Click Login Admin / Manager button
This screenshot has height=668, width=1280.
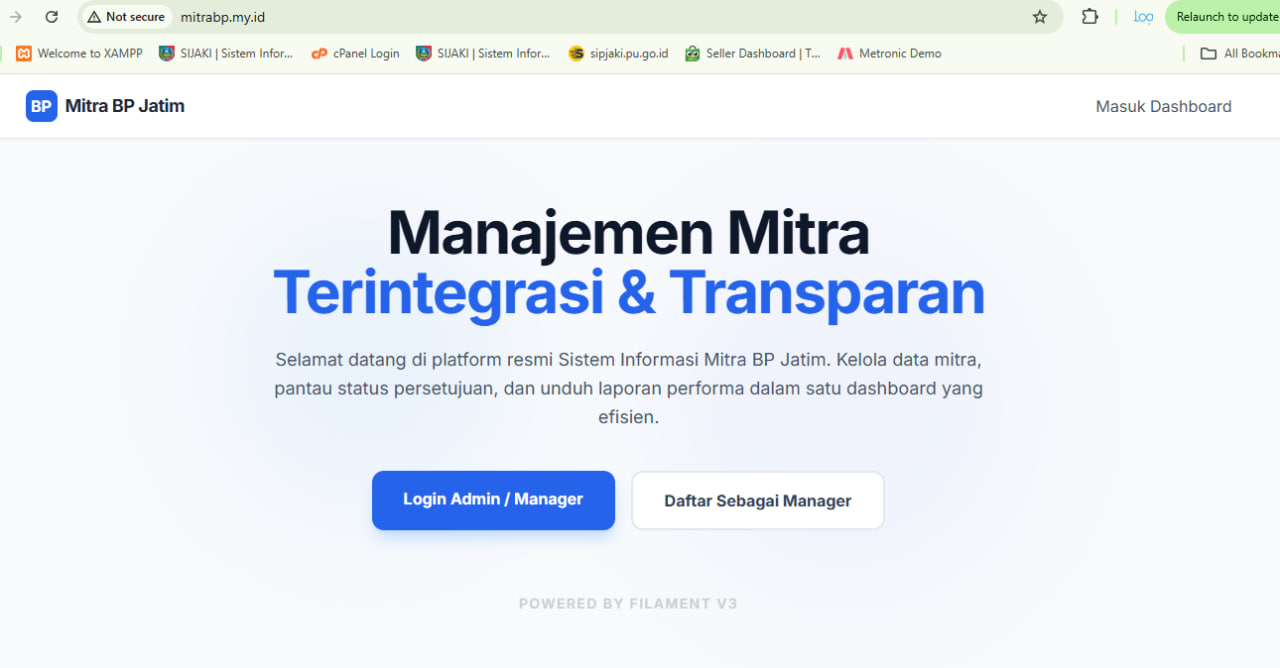(493, 499)
